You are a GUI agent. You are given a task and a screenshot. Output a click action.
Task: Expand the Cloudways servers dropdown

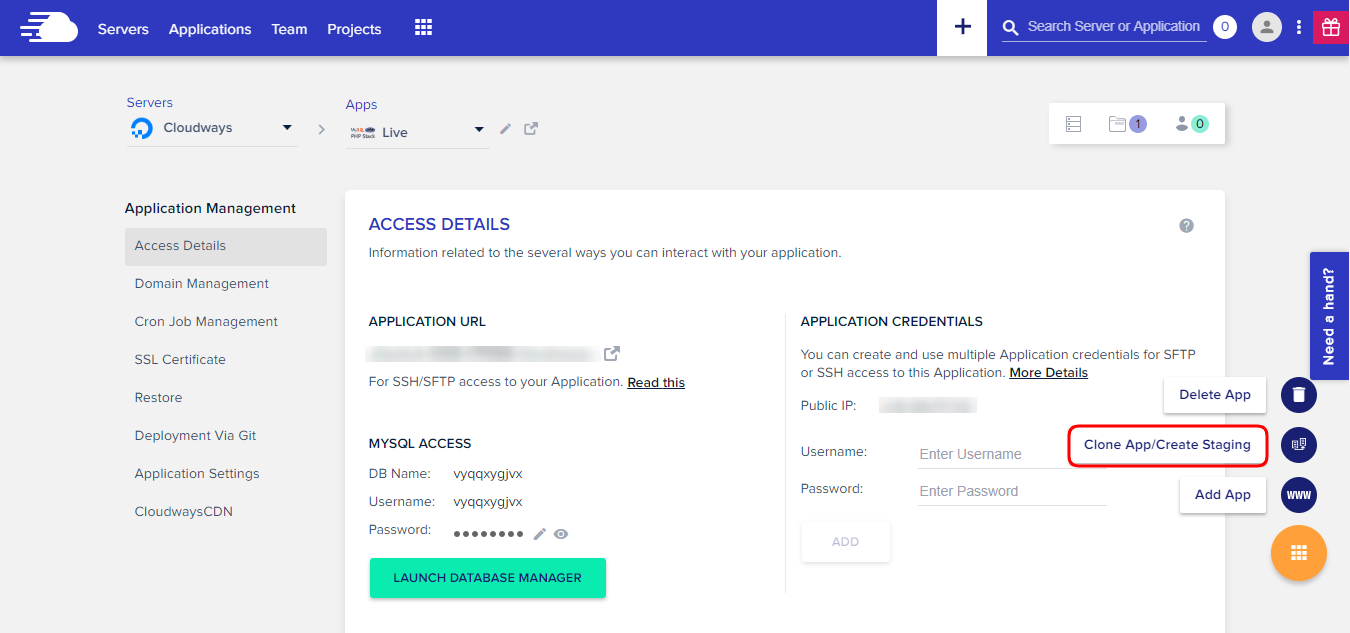tap(286, 128)
